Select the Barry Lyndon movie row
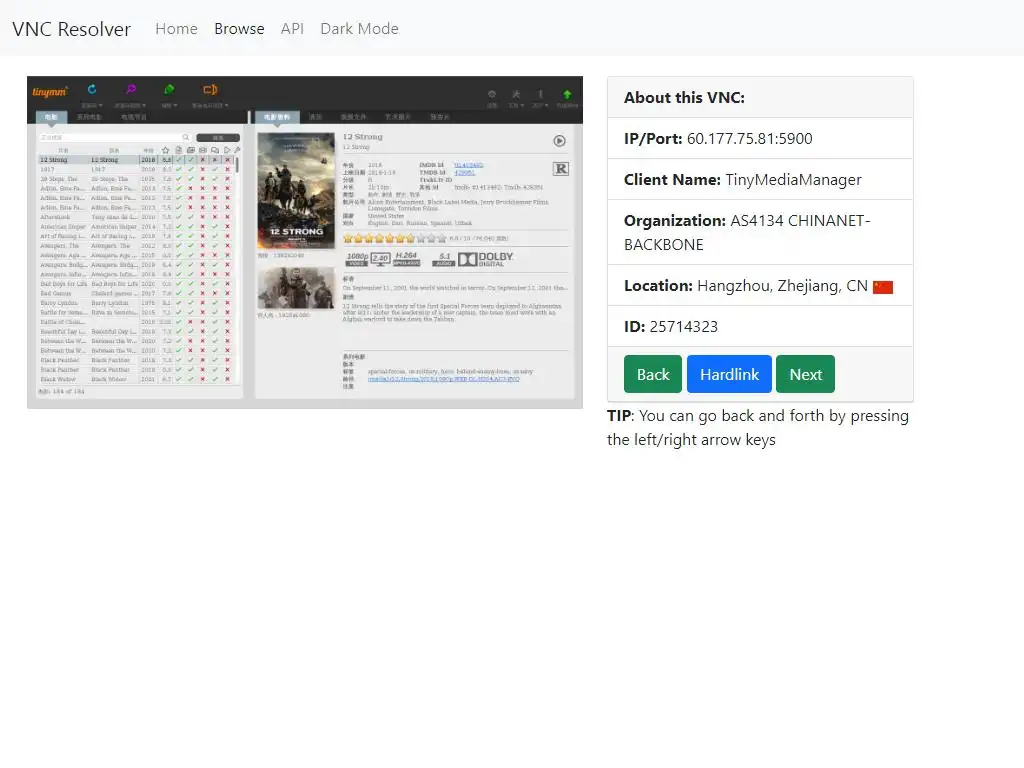The height and width of the screenshot is (768, 1024). click(x=136, y=303)
